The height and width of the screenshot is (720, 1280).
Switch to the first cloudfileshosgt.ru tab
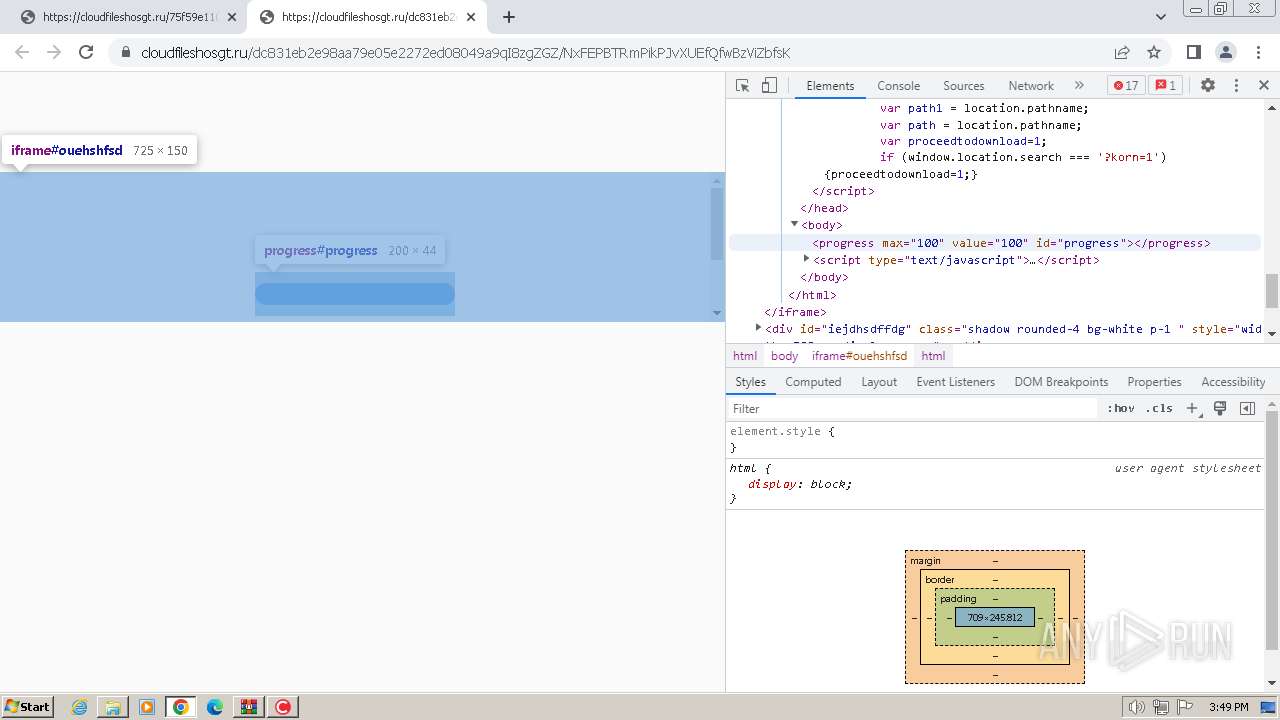pyautogui.click(x=129, y=17)
